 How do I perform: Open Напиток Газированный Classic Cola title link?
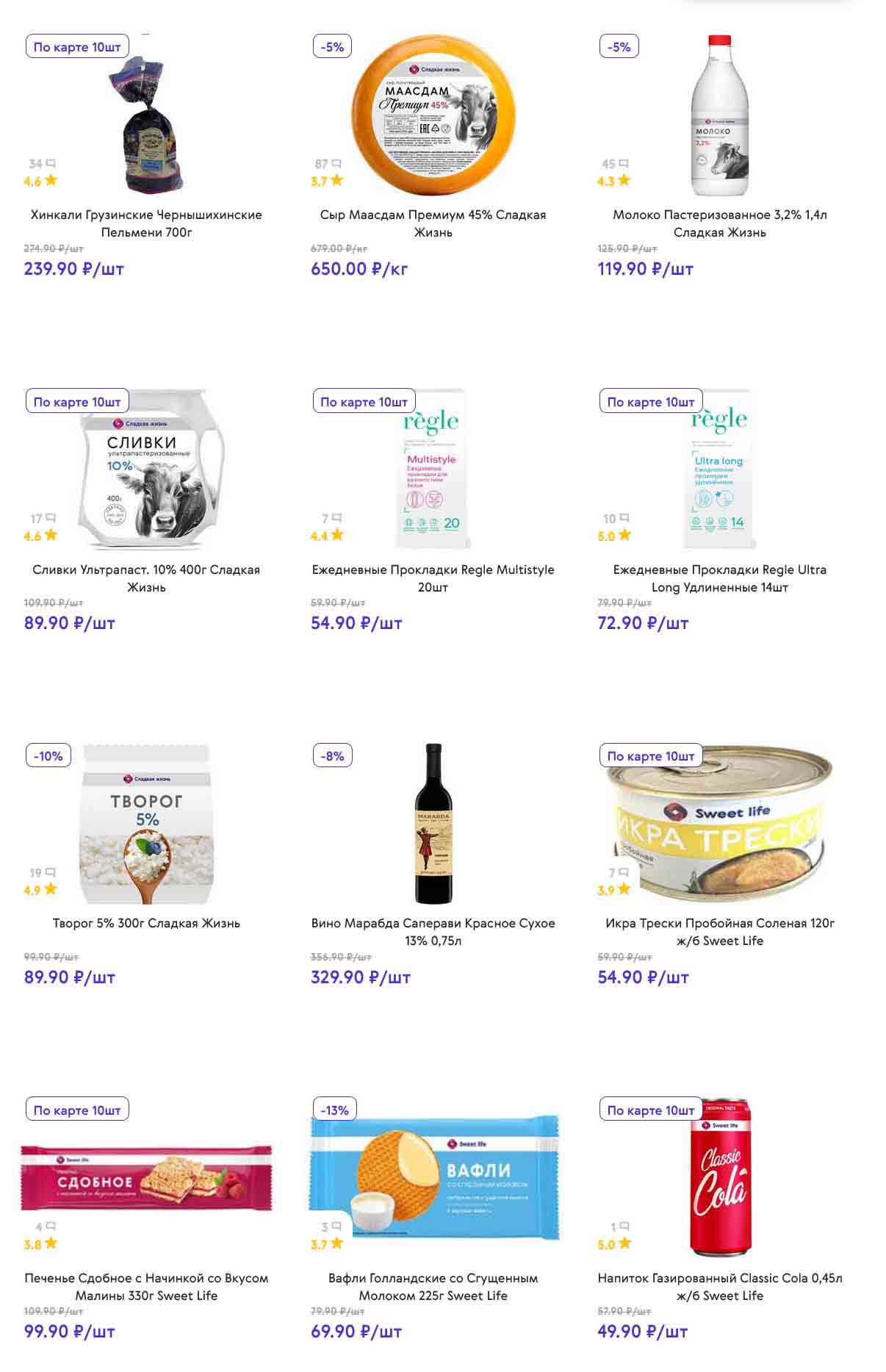click(719, 1286)
